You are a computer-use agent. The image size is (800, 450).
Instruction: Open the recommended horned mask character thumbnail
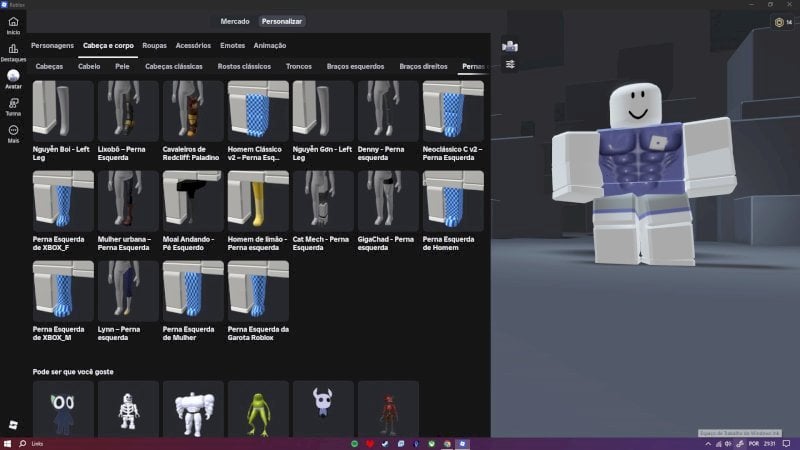(323, 409)
